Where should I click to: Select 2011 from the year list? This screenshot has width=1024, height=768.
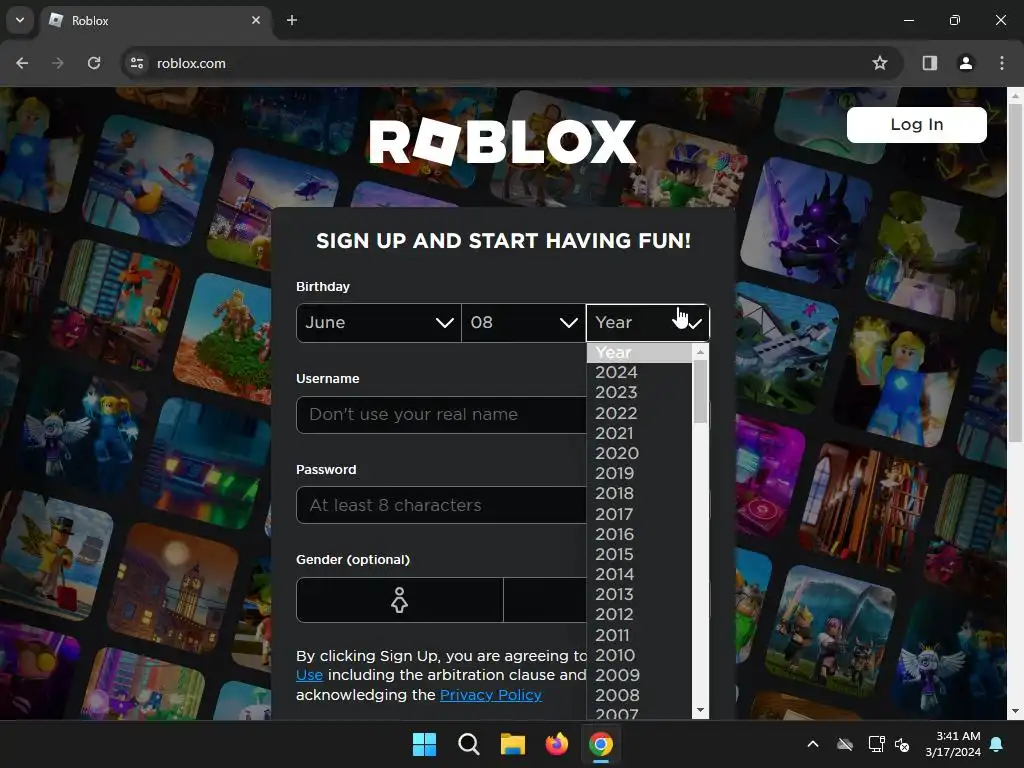(639, 635)
